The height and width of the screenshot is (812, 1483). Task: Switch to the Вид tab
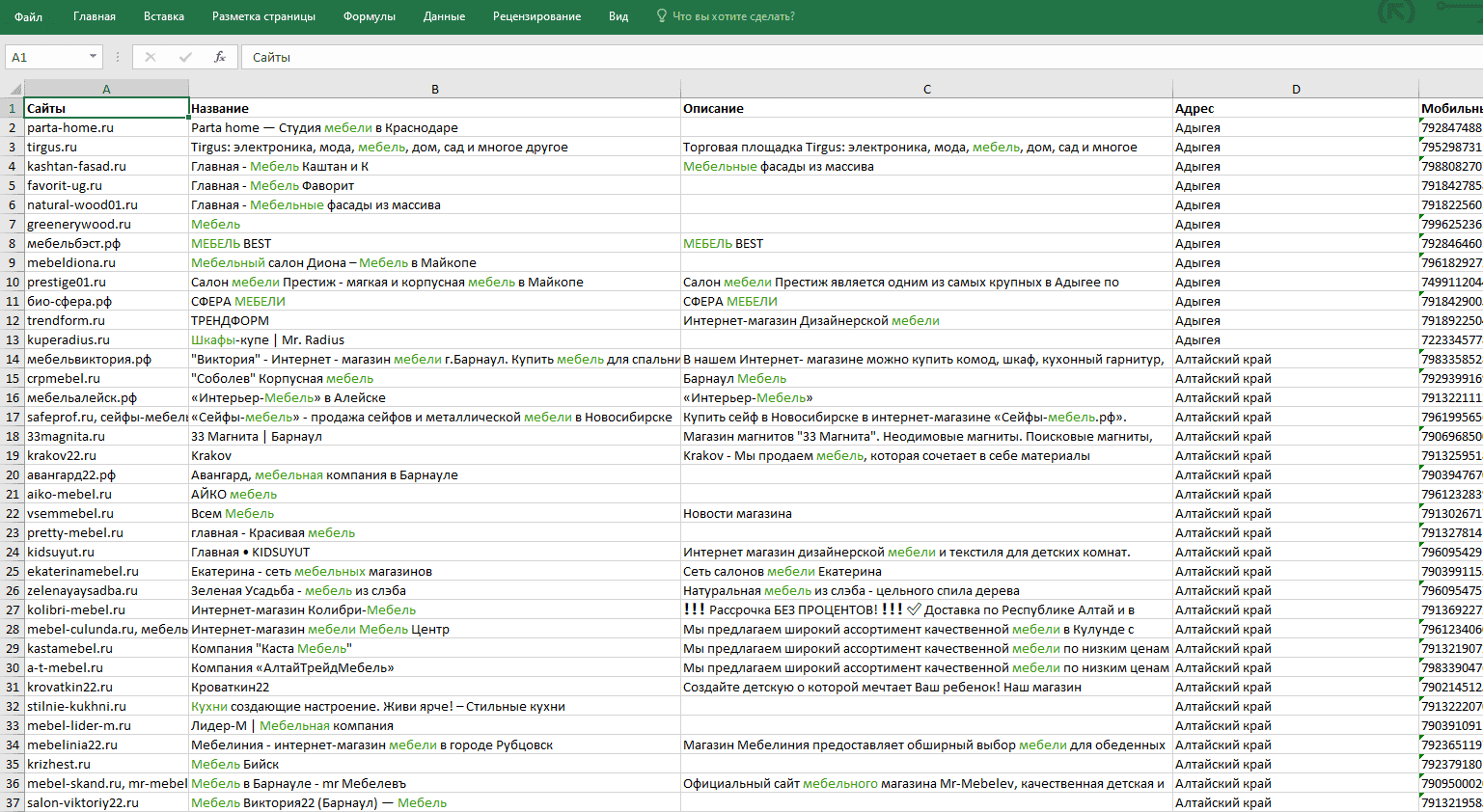click(x=618, y=16)
